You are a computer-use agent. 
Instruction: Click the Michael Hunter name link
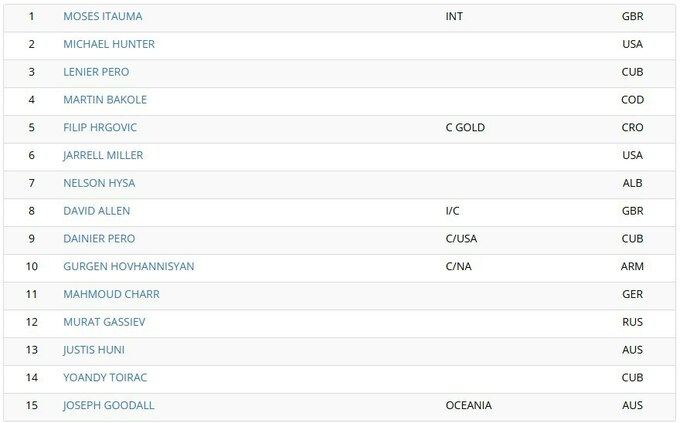pyautogui.click(x=109, y=45)
